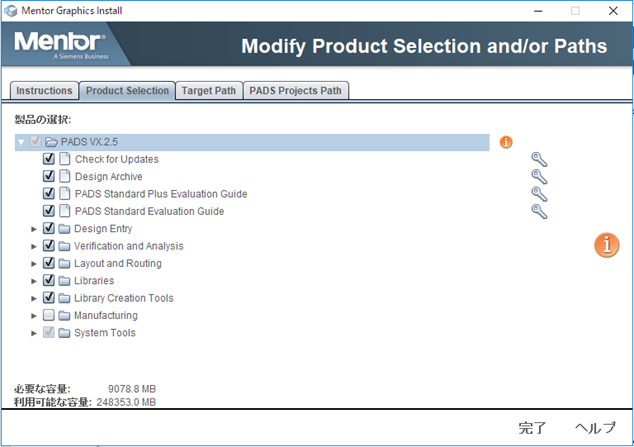Click the Design Entry folder icon

[64, 229]
